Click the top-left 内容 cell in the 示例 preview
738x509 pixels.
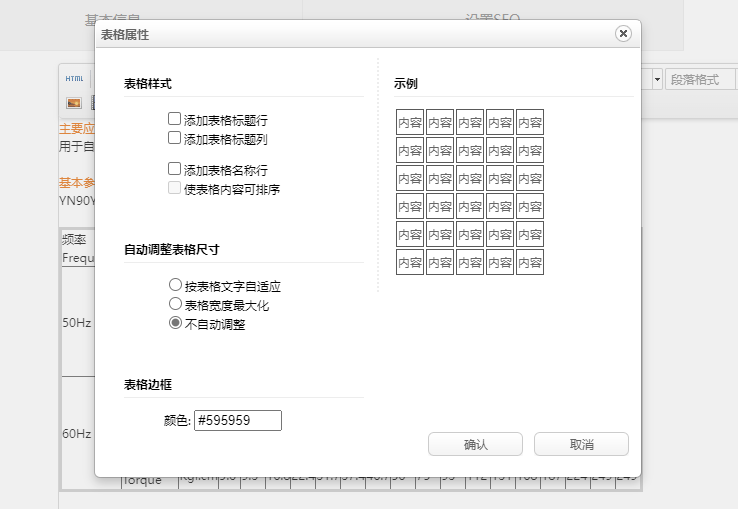410,123
